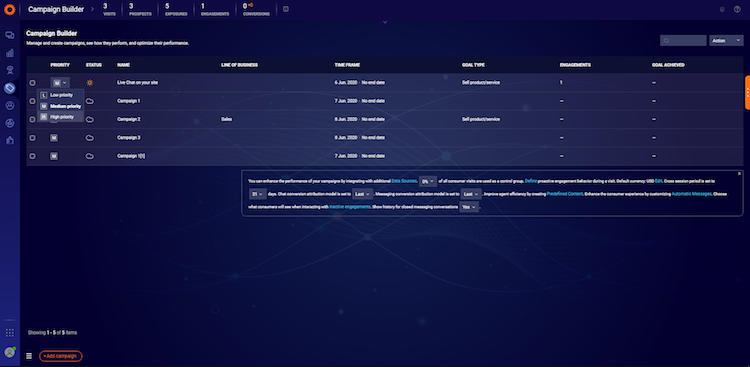The image size is (750, 367).
Task: Open the home icon in the left sidebar
Action: click(10, 141)
